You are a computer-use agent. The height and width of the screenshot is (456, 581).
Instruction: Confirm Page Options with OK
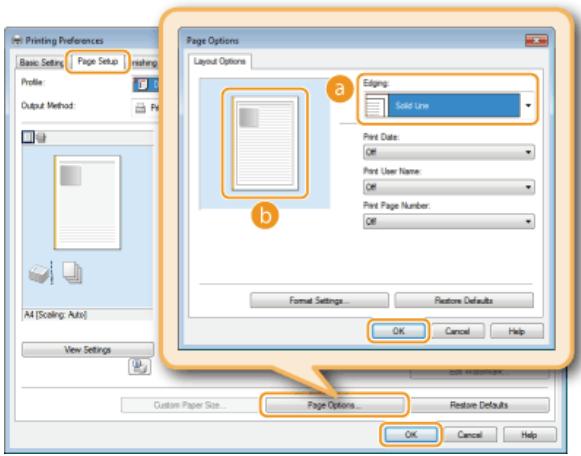(399, 331)
